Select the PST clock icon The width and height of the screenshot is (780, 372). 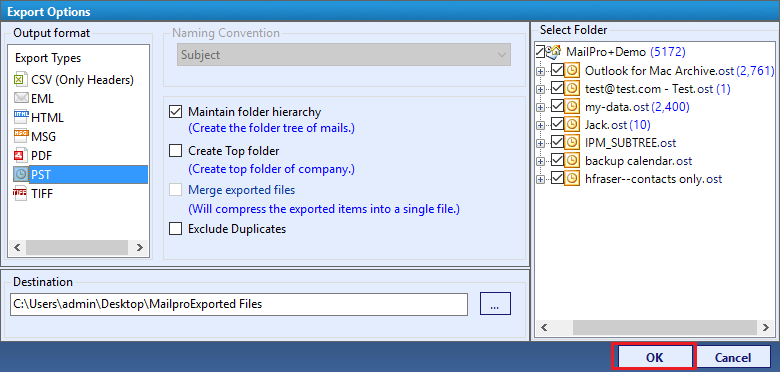point(21,175)
